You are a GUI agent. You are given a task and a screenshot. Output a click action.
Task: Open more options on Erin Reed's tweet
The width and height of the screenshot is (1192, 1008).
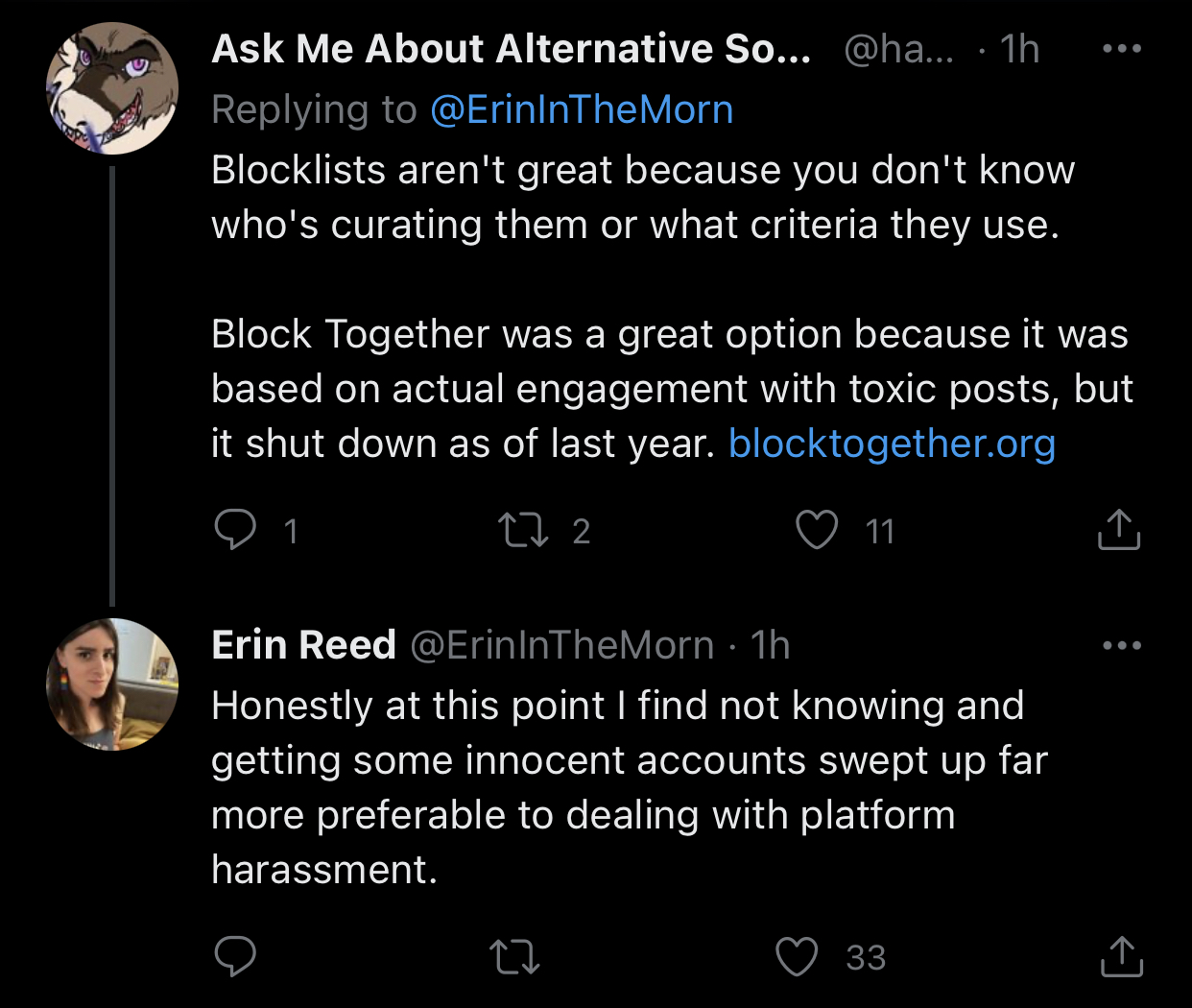[x=1121, y=645]
